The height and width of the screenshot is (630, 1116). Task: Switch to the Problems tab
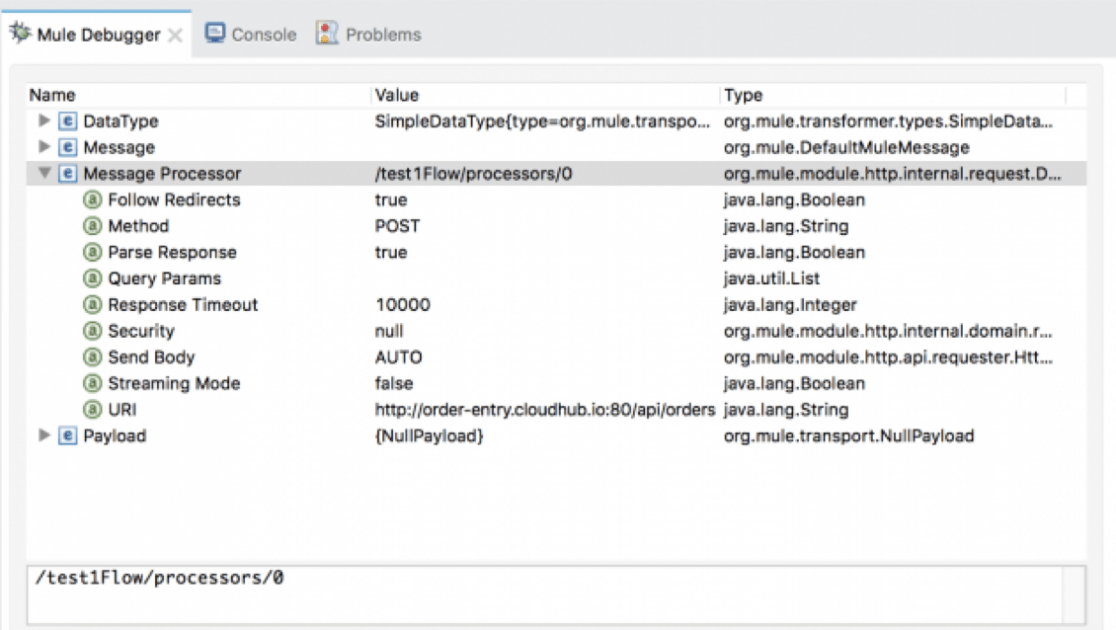coord(383,33)
